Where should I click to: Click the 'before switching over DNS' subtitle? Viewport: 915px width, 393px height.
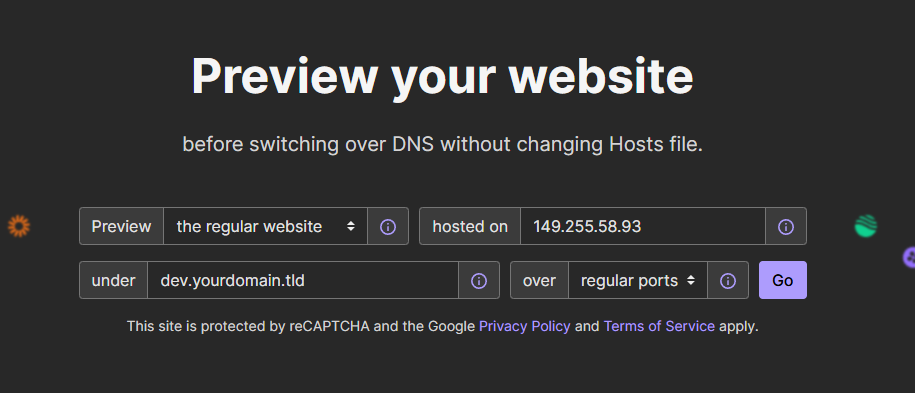pos(442,144)
